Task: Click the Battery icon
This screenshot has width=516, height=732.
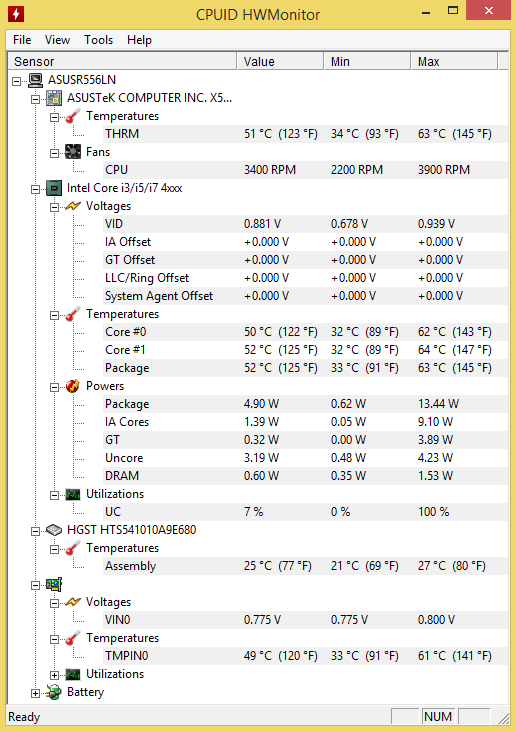Action: coord(54,692)
